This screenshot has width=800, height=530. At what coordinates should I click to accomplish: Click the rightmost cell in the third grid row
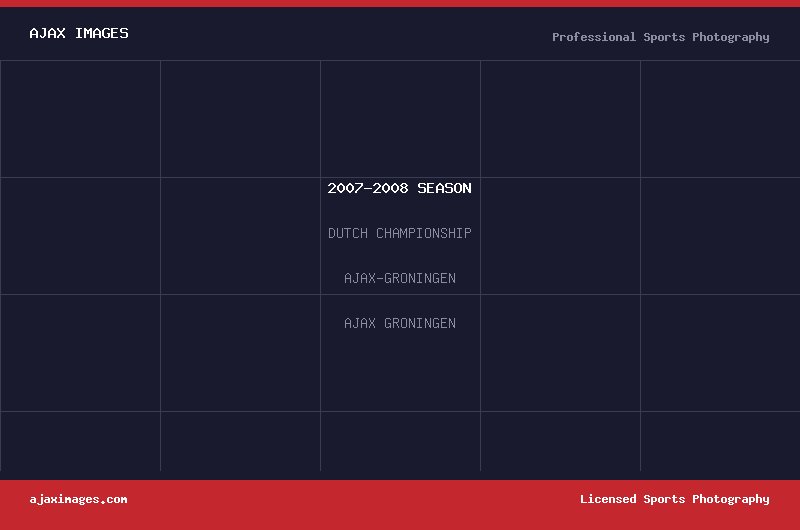tap(720, 353)
